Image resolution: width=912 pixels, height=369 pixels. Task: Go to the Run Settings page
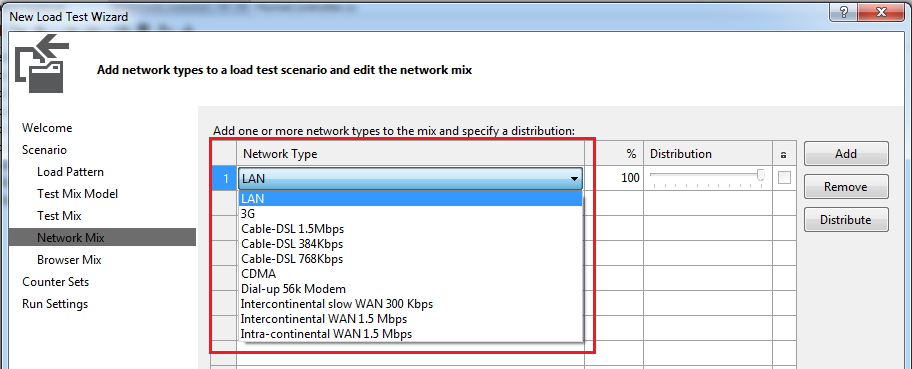pyautogui.click(x=55, y=304)
